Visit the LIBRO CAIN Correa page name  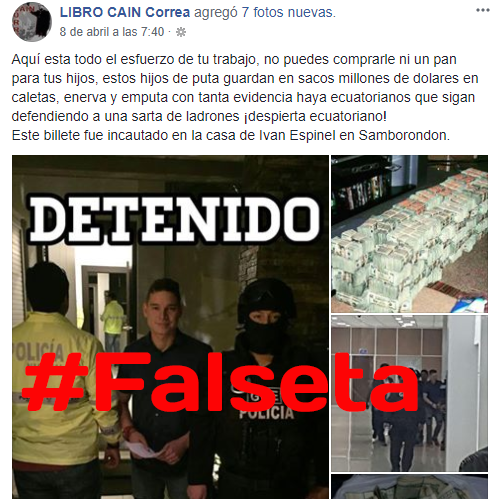(x=125, y=12)
